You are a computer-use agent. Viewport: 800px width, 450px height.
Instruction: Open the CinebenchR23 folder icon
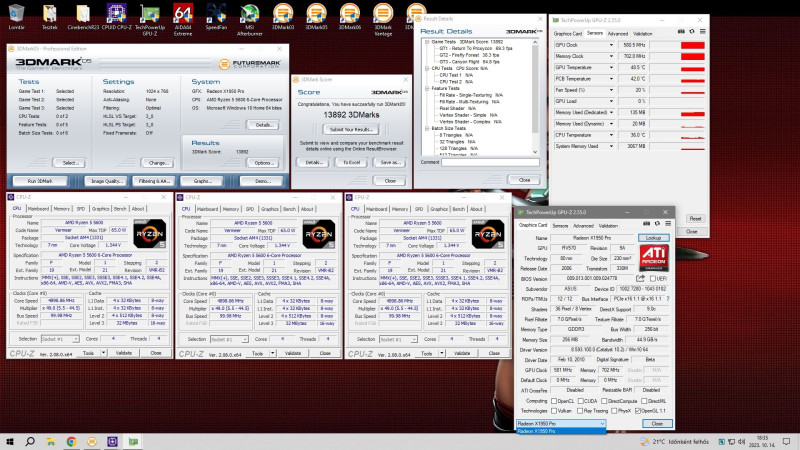coord(83,15)
